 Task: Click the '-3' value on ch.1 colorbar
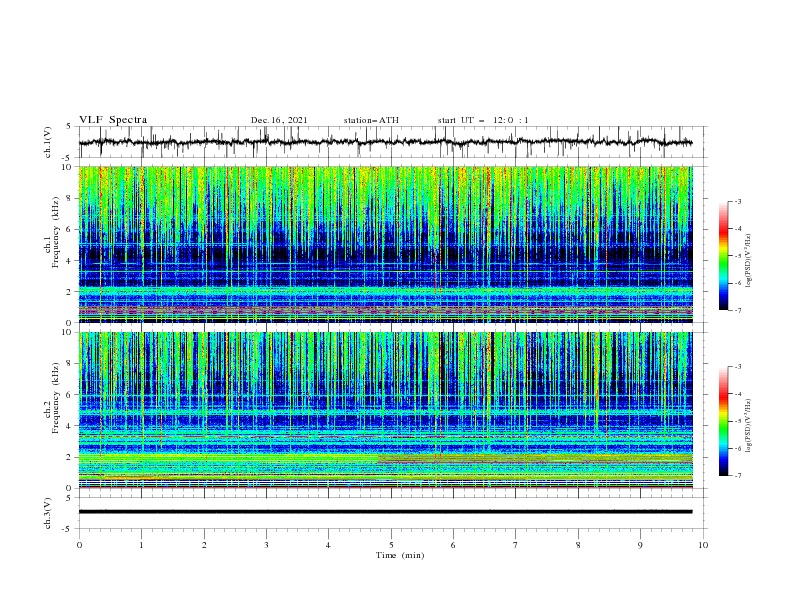tap(737, 201)
